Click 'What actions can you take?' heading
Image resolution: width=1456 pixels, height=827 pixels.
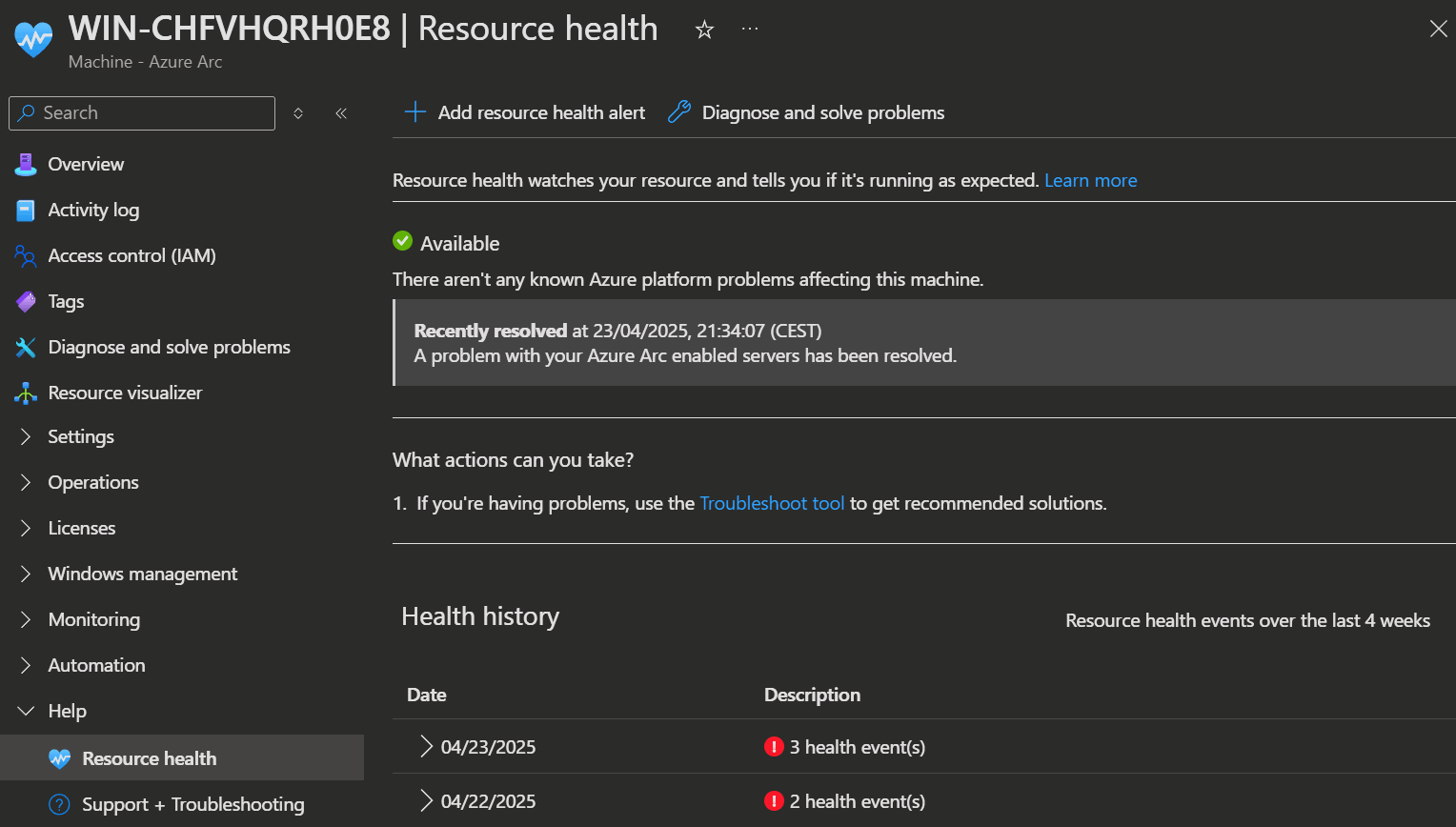513,460
